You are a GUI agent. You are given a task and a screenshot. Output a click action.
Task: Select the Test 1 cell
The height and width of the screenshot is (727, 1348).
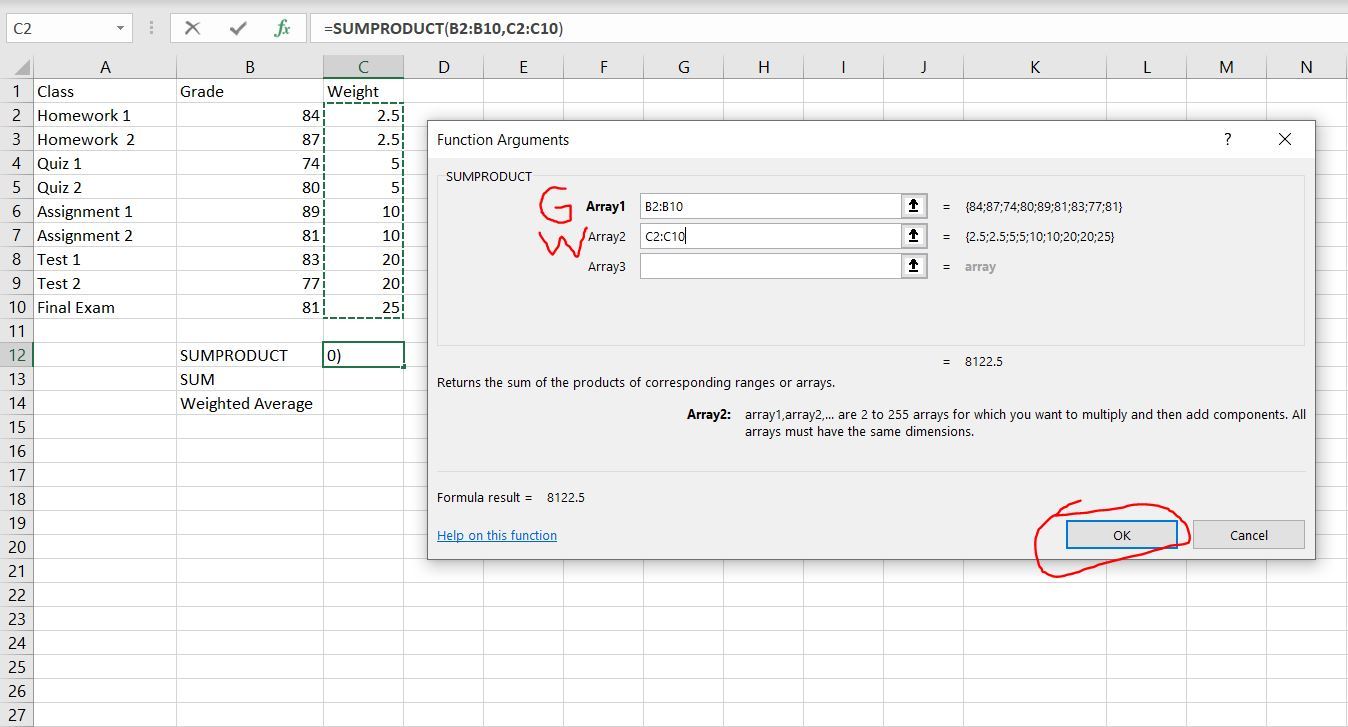coord(105,259)
